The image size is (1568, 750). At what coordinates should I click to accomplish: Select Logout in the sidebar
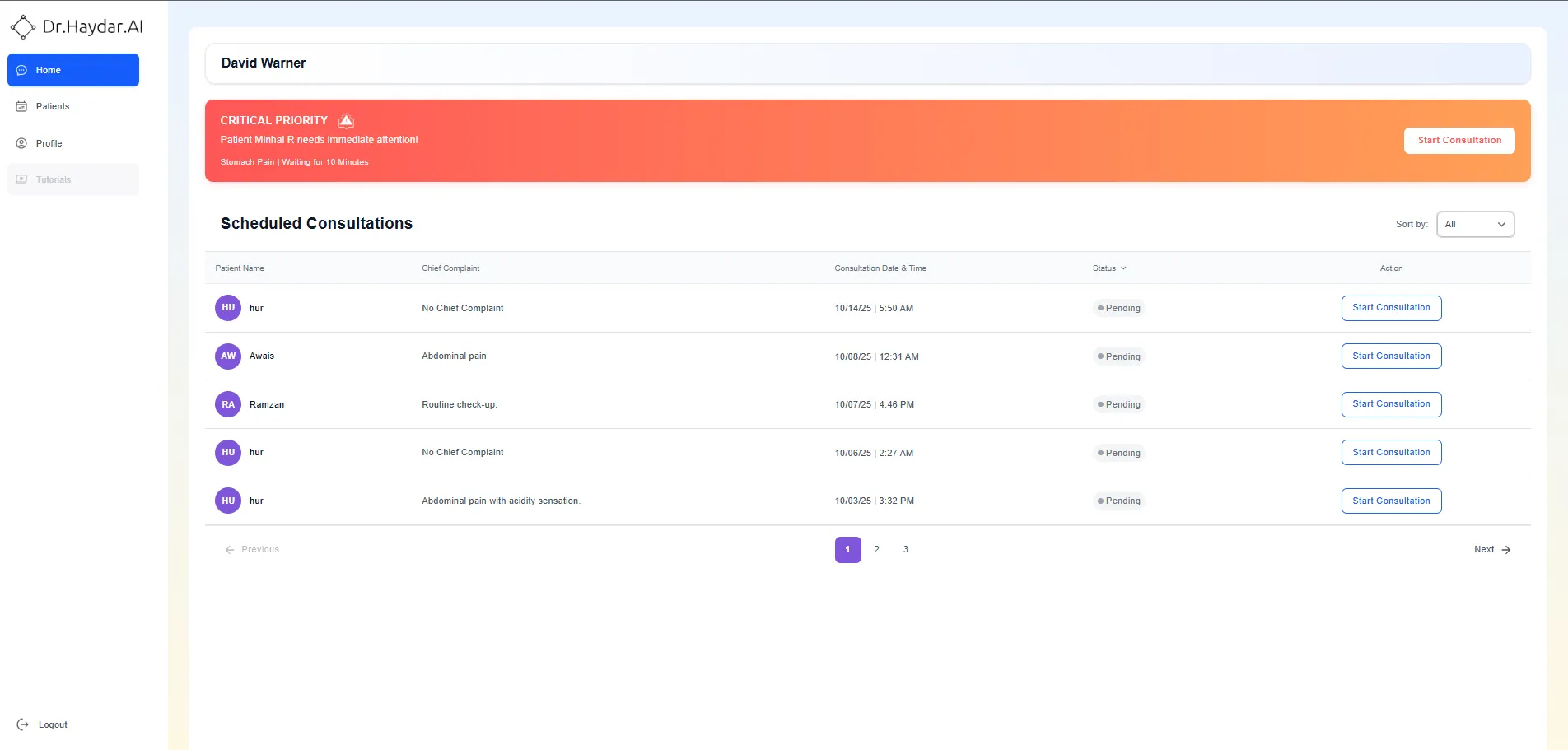click(x=42, y=724)
